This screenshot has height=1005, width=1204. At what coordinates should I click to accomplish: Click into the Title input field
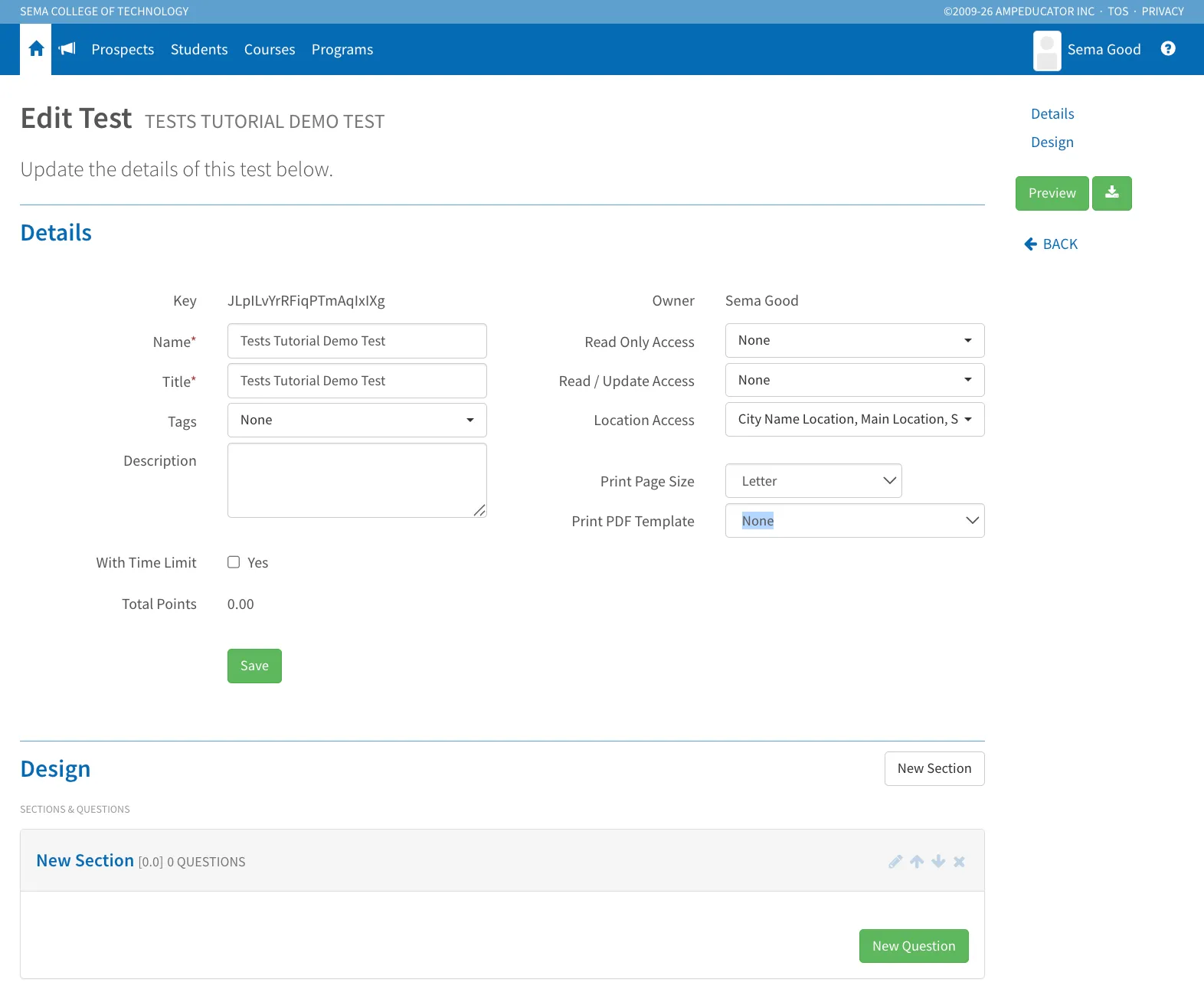(357, 381)
